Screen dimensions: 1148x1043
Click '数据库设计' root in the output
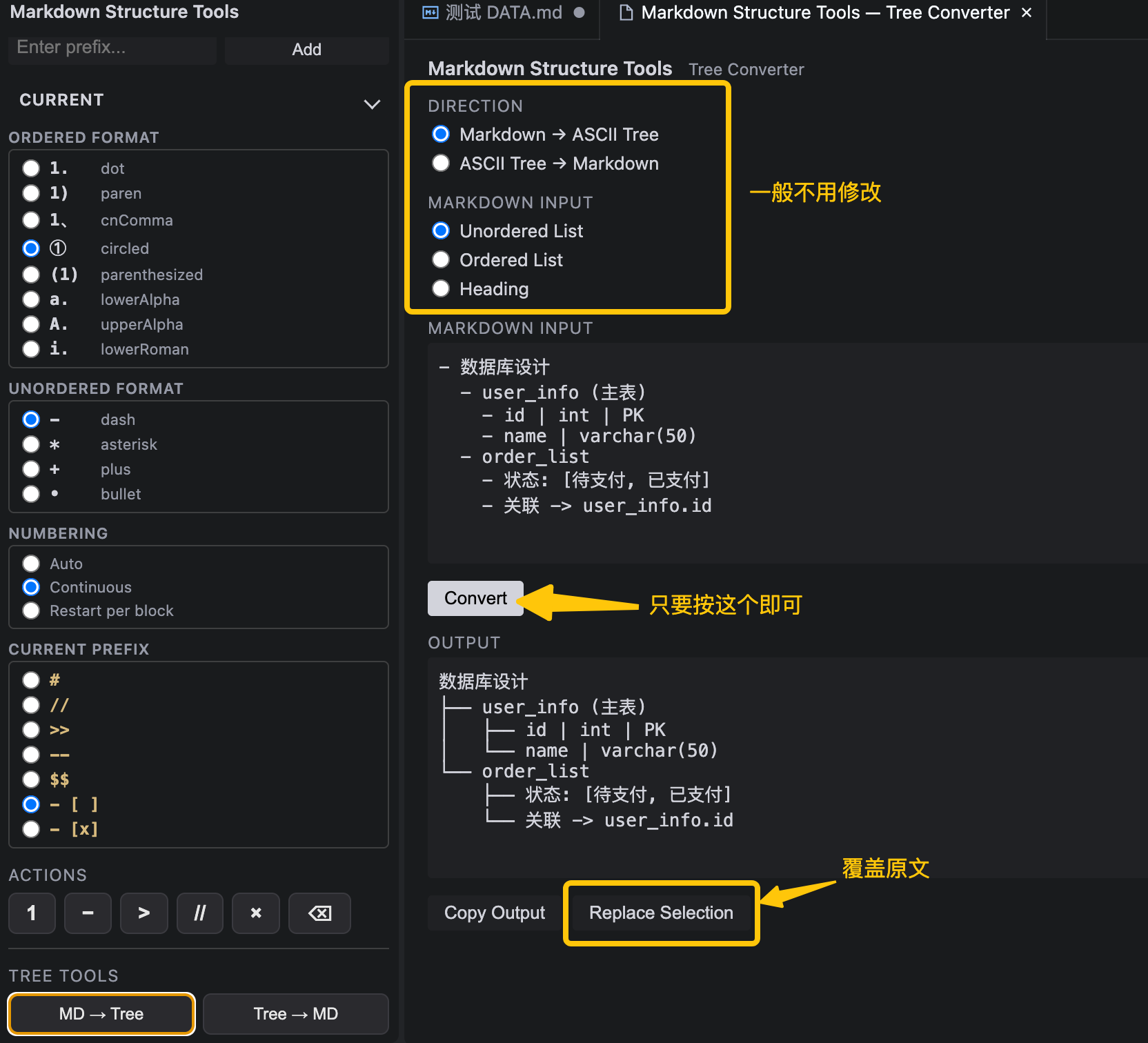click(483, 682)
